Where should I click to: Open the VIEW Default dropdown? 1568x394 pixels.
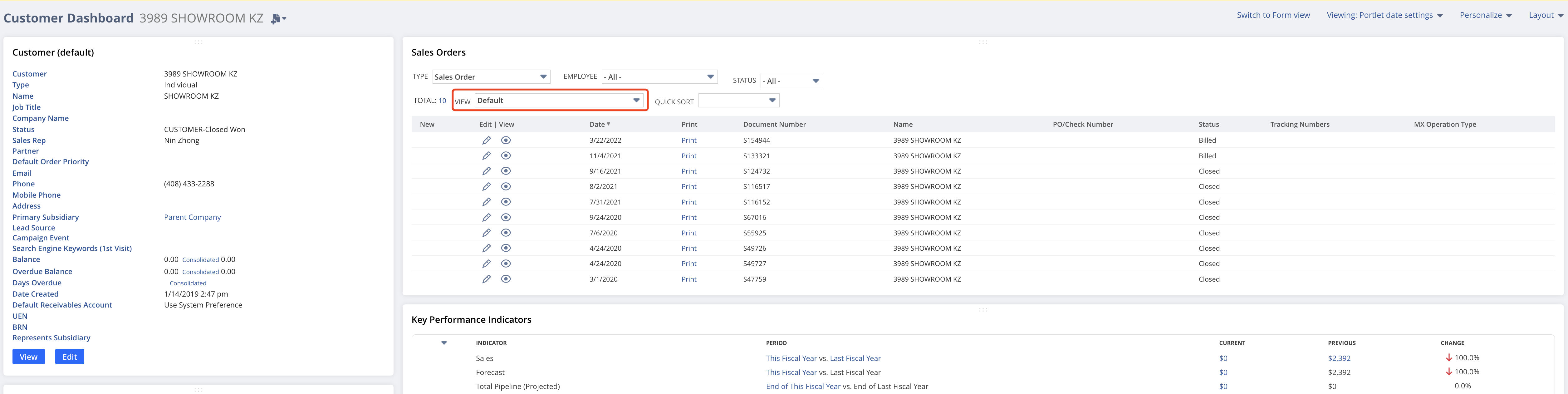click(x=559, y=101)
